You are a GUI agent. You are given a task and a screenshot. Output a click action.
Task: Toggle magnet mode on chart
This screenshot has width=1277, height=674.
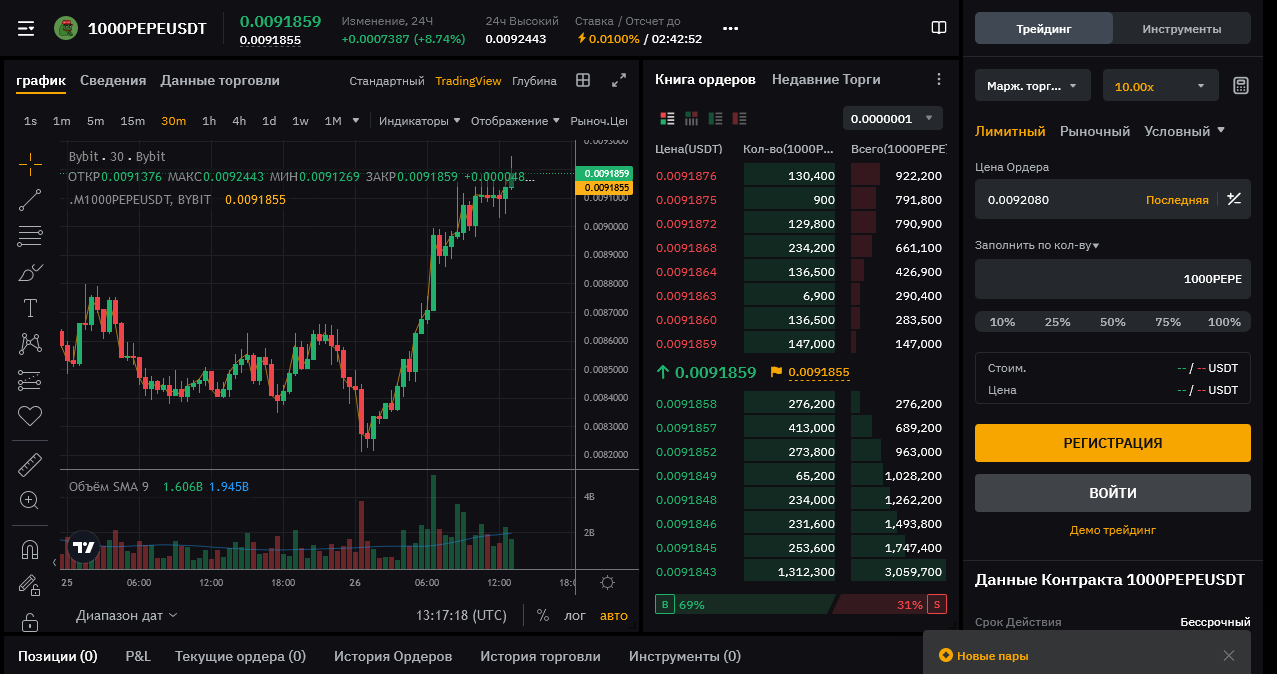click(30, 550)
